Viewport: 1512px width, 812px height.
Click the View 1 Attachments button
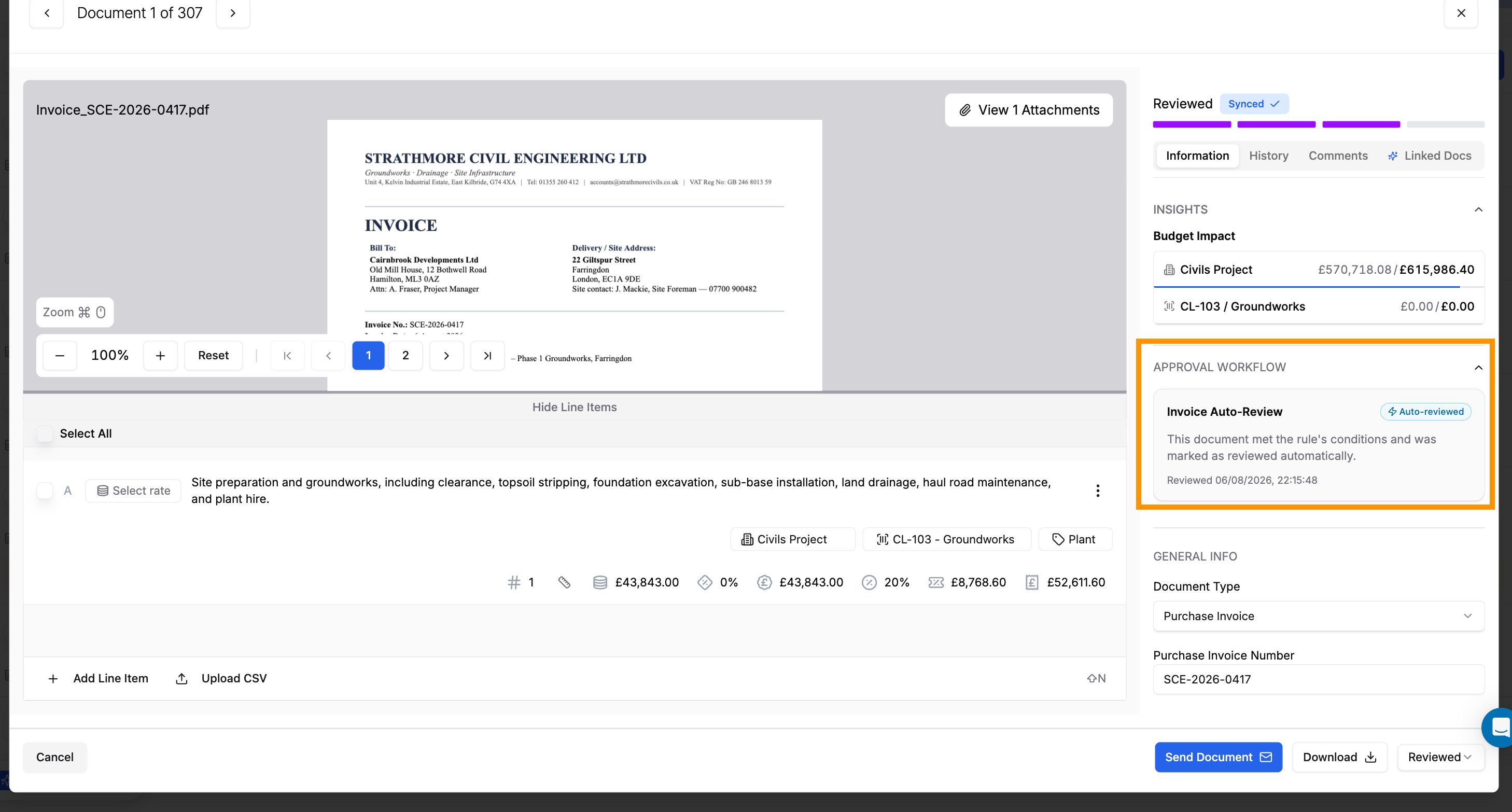[x=1028, y=110]
